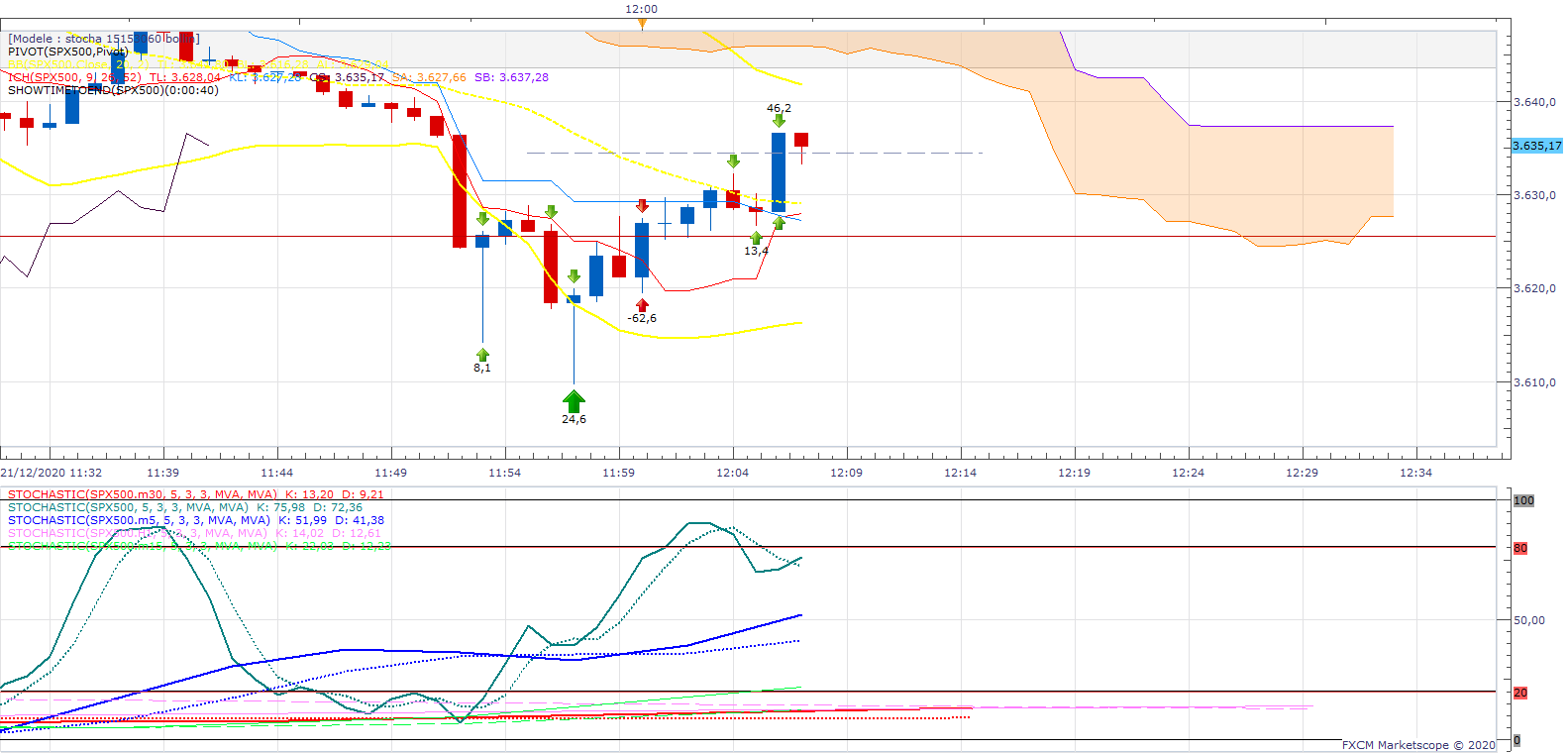This screenshot has width=1568, height=753.
Task: Select the 13,4 signal value label
Action: click(x=756, y=251)
